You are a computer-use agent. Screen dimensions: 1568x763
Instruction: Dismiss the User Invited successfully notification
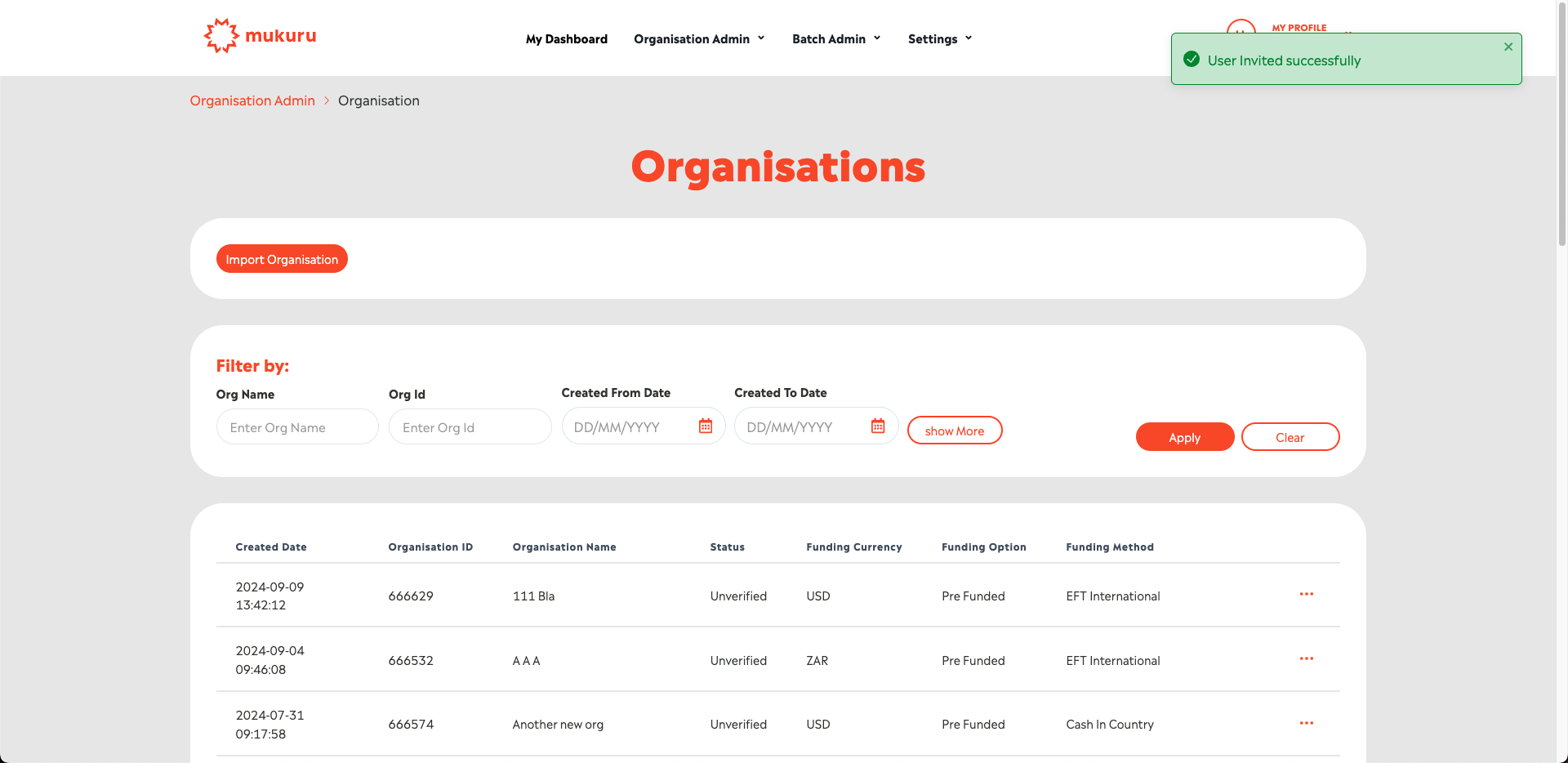[x=1508, y=47]
